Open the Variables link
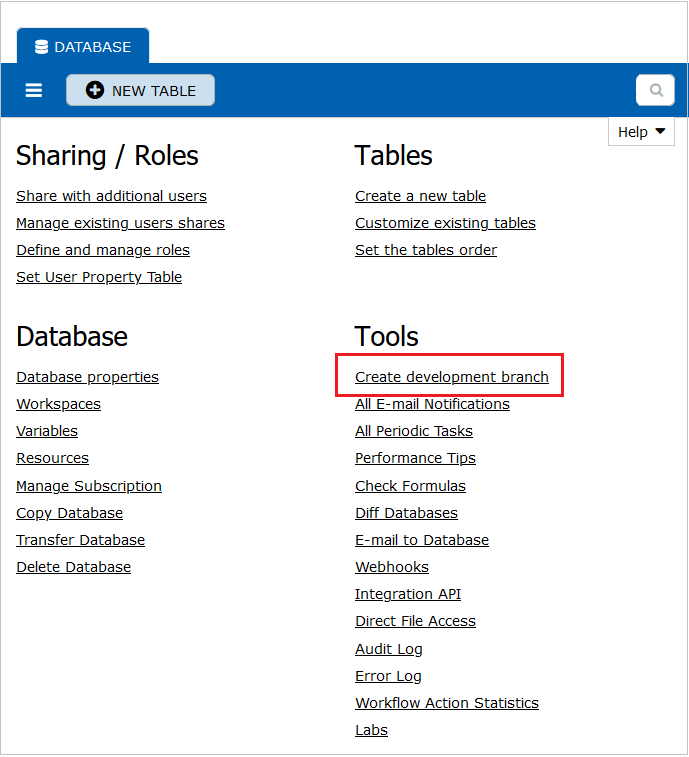689x757 pixels. [x=47, y=431]
